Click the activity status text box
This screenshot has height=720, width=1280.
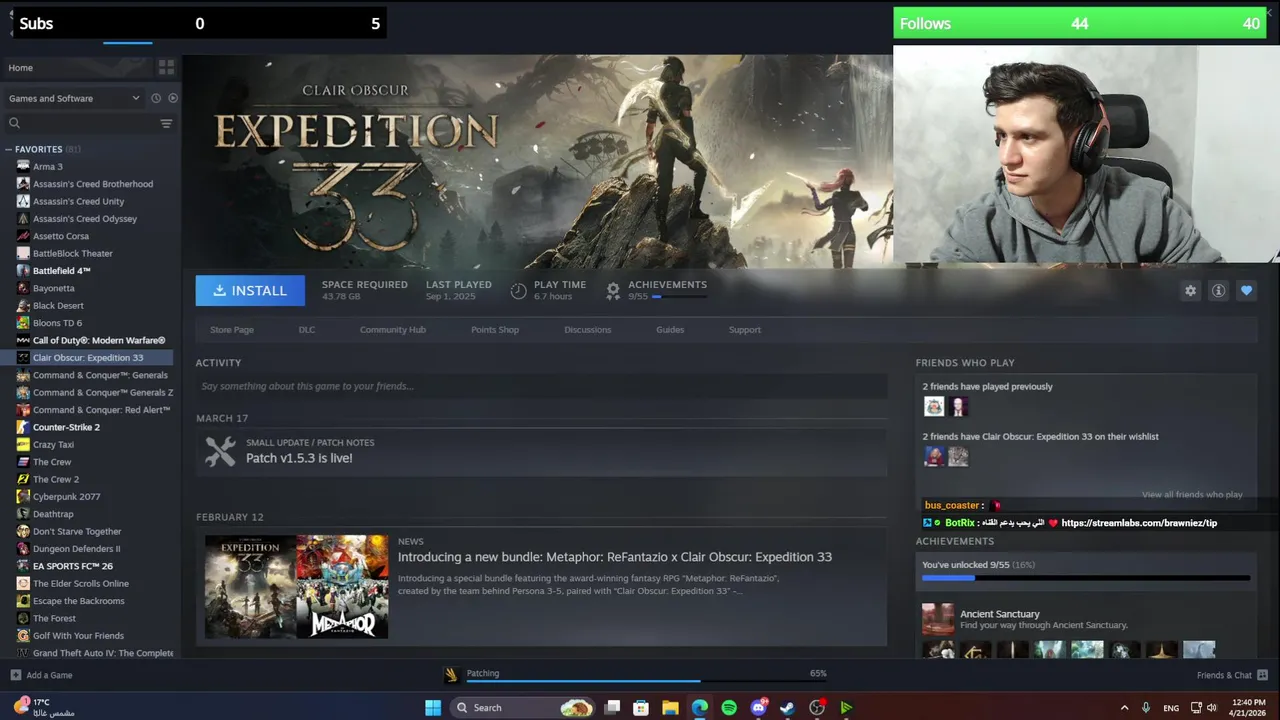[x=541, y=386]
